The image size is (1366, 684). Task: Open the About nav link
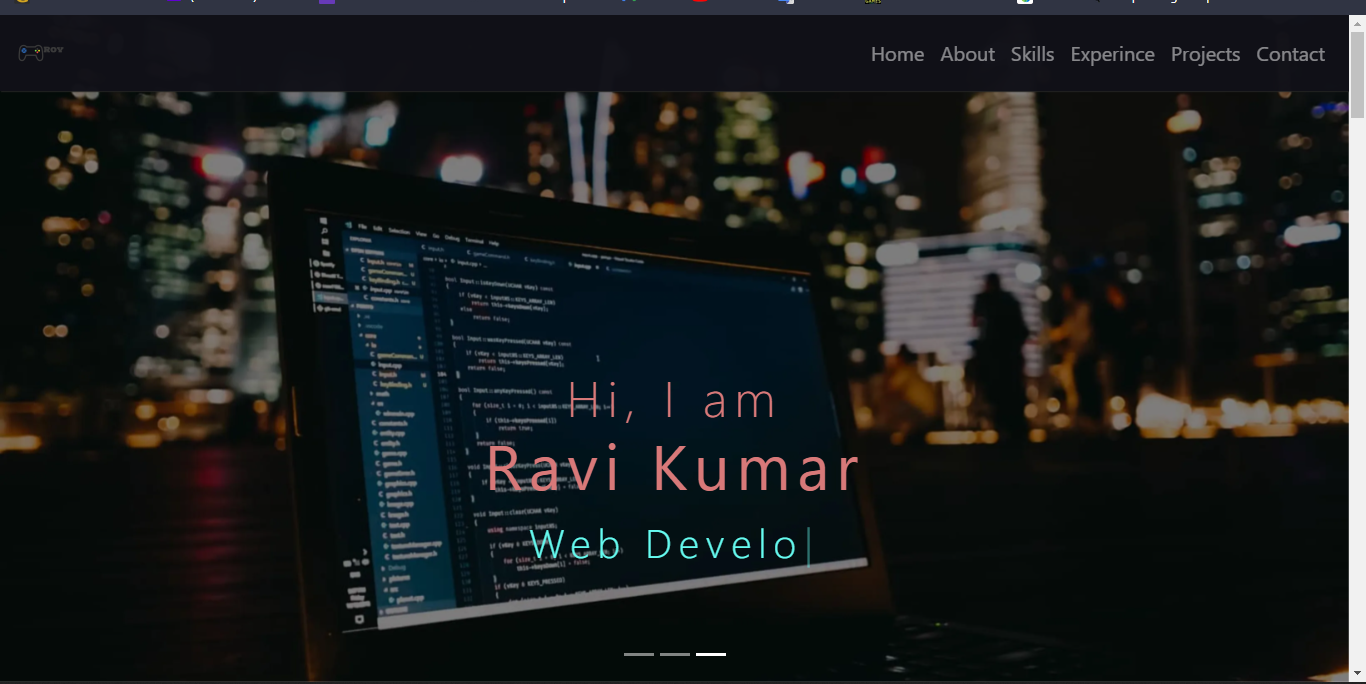click(967, 54)
